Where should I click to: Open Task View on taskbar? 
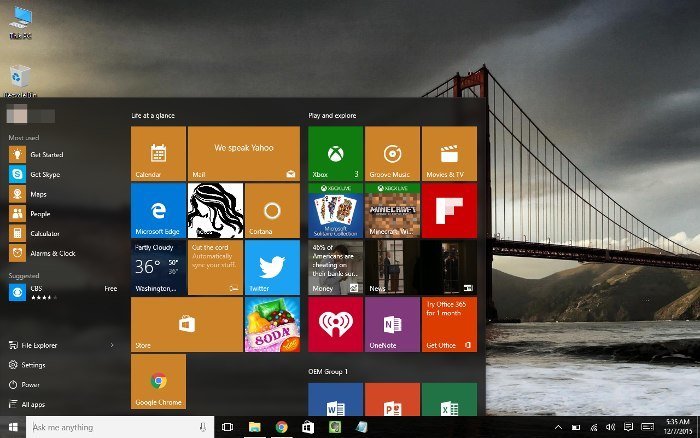pyautogui.click(x=228, y=427)
